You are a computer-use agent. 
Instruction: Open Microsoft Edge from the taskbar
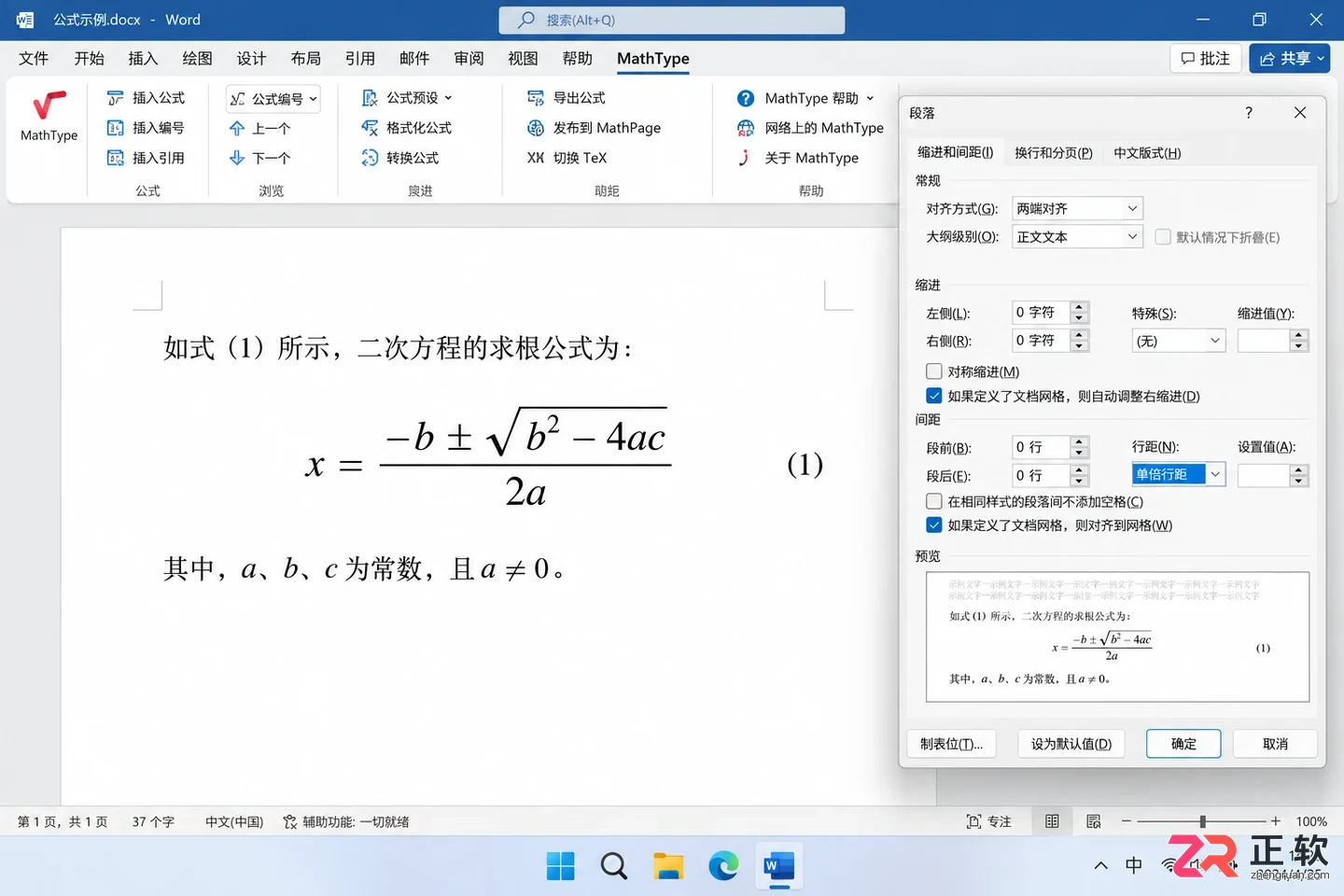click(723, 866)
